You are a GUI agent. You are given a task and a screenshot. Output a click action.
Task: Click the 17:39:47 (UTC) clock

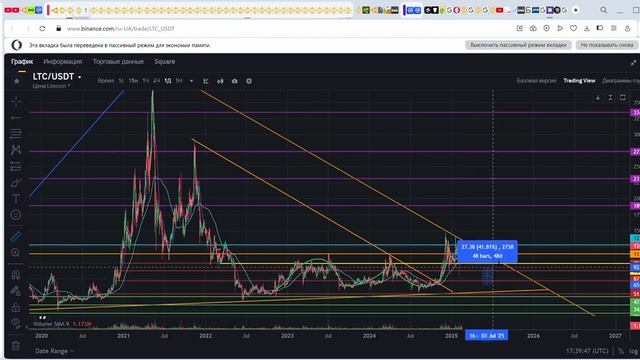click(x=587, y=351)
